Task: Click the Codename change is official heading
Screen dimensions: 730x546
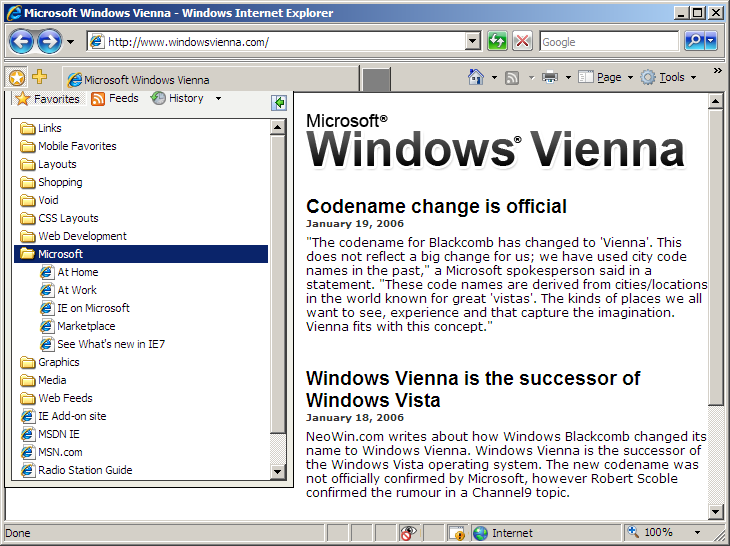Action: click(x=436, y=206)
